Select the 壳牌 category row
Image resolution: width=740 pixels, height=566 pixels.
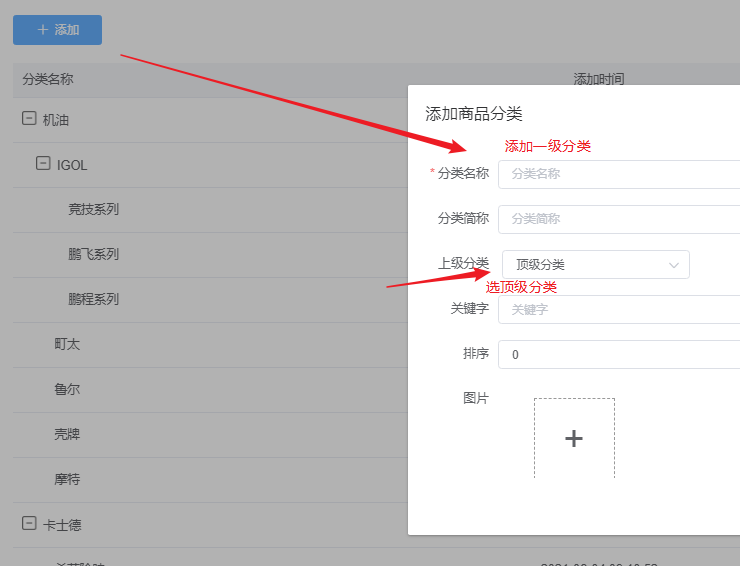[67, 434]
